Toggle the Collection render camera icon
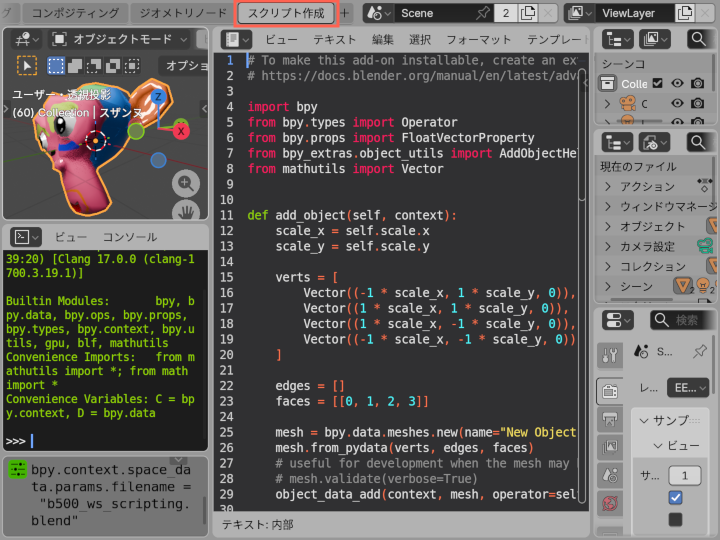The height and width of the screenshot is (540, 720). click(698, 83)
